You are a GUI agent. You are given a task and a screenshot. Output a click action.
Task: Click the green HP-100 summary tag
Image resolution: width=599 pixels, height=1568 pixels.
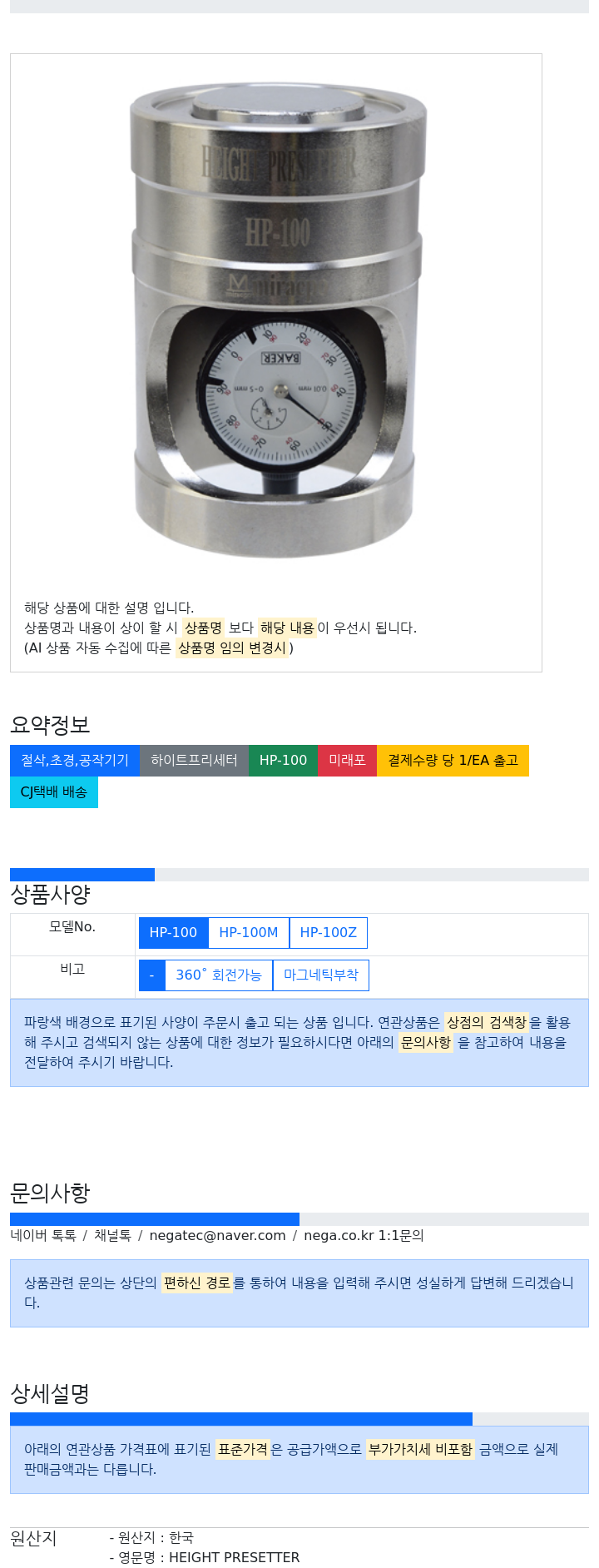click(283, 761)
